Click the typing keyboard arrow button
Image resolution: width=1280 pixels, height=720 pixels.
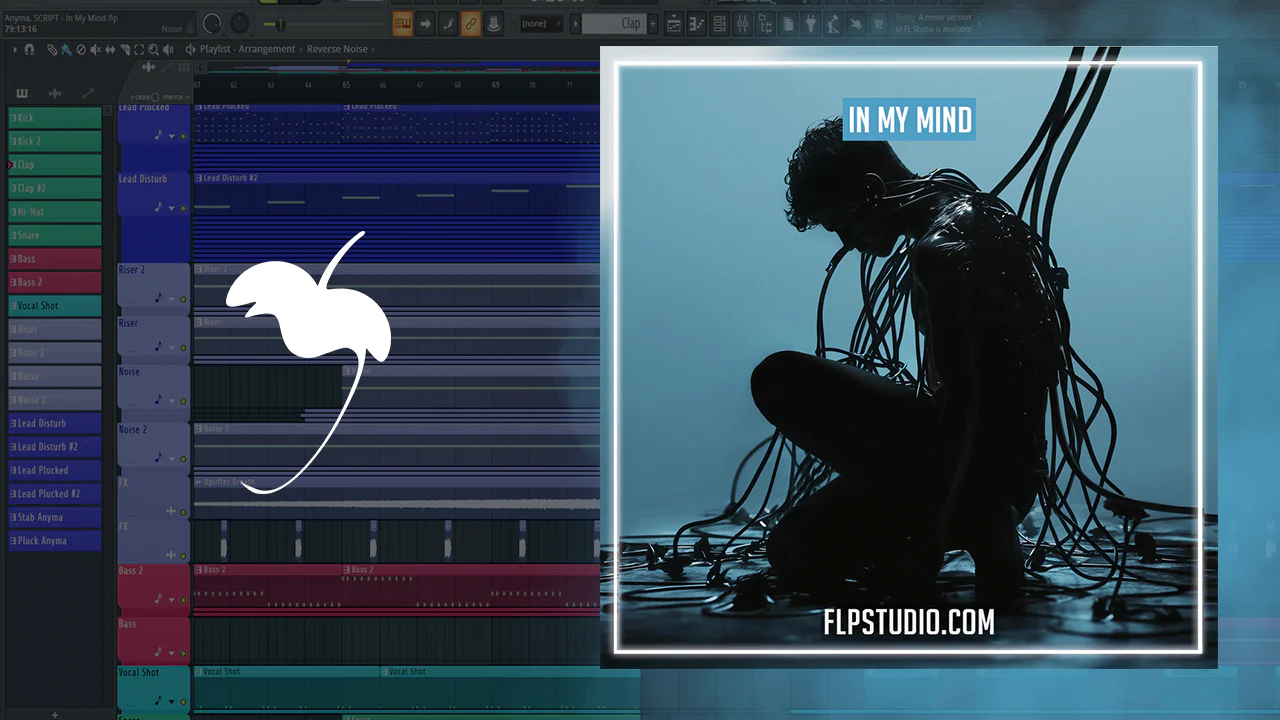click(x=426, y=24)
